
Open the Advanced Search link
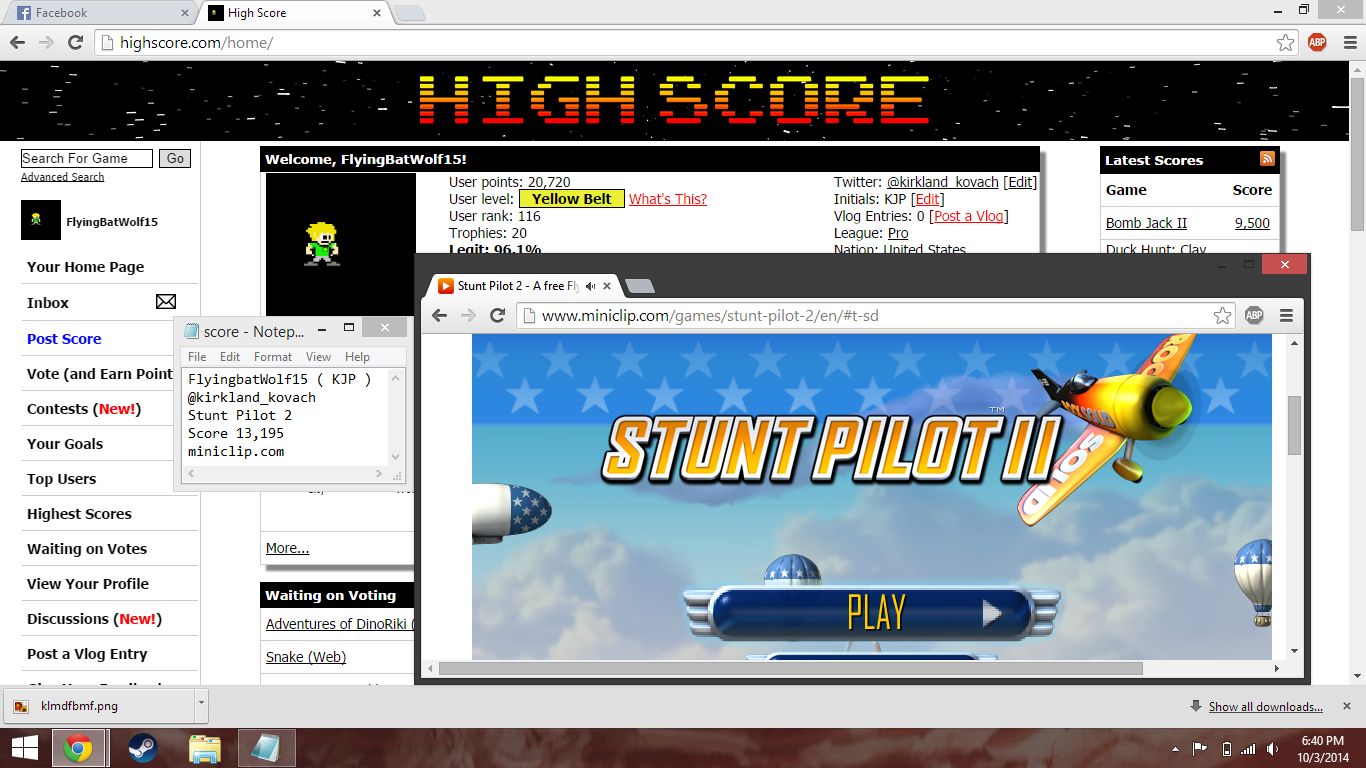(62, 177)
